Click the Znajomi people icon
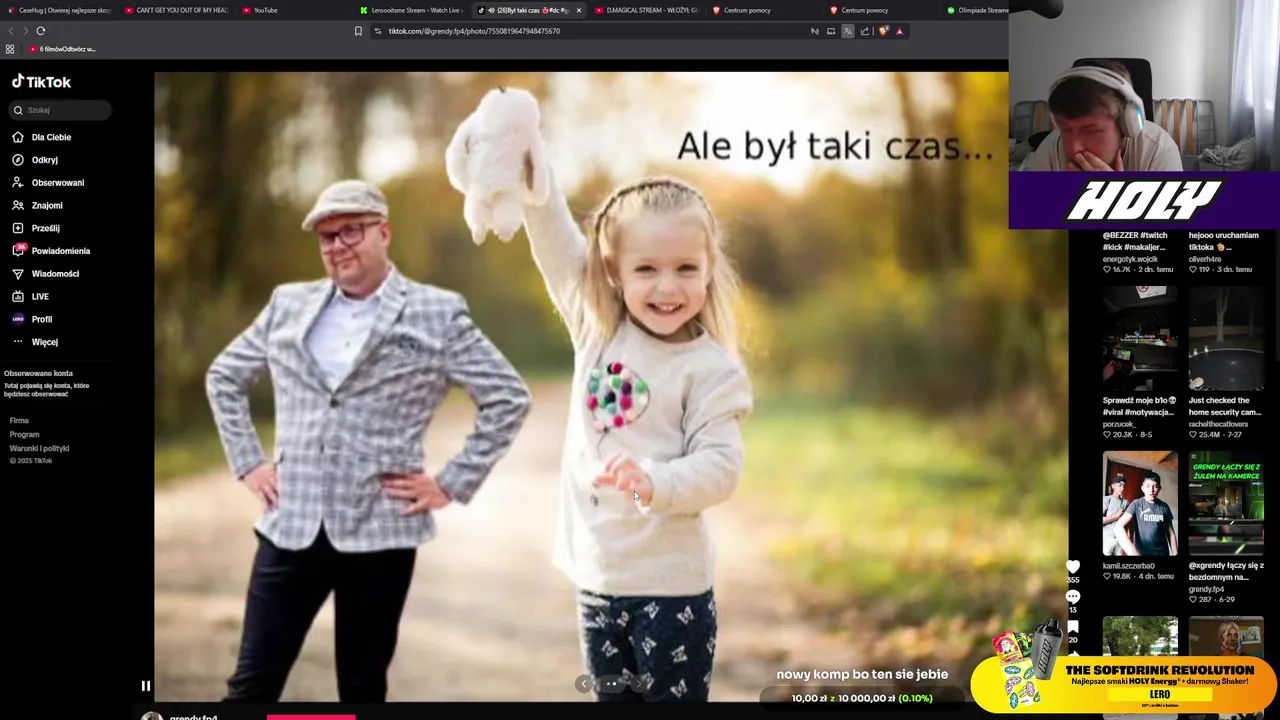Image resolution: width=1280 pixels, height=720 pixels. pyautogui.click(x=18, y=206)
